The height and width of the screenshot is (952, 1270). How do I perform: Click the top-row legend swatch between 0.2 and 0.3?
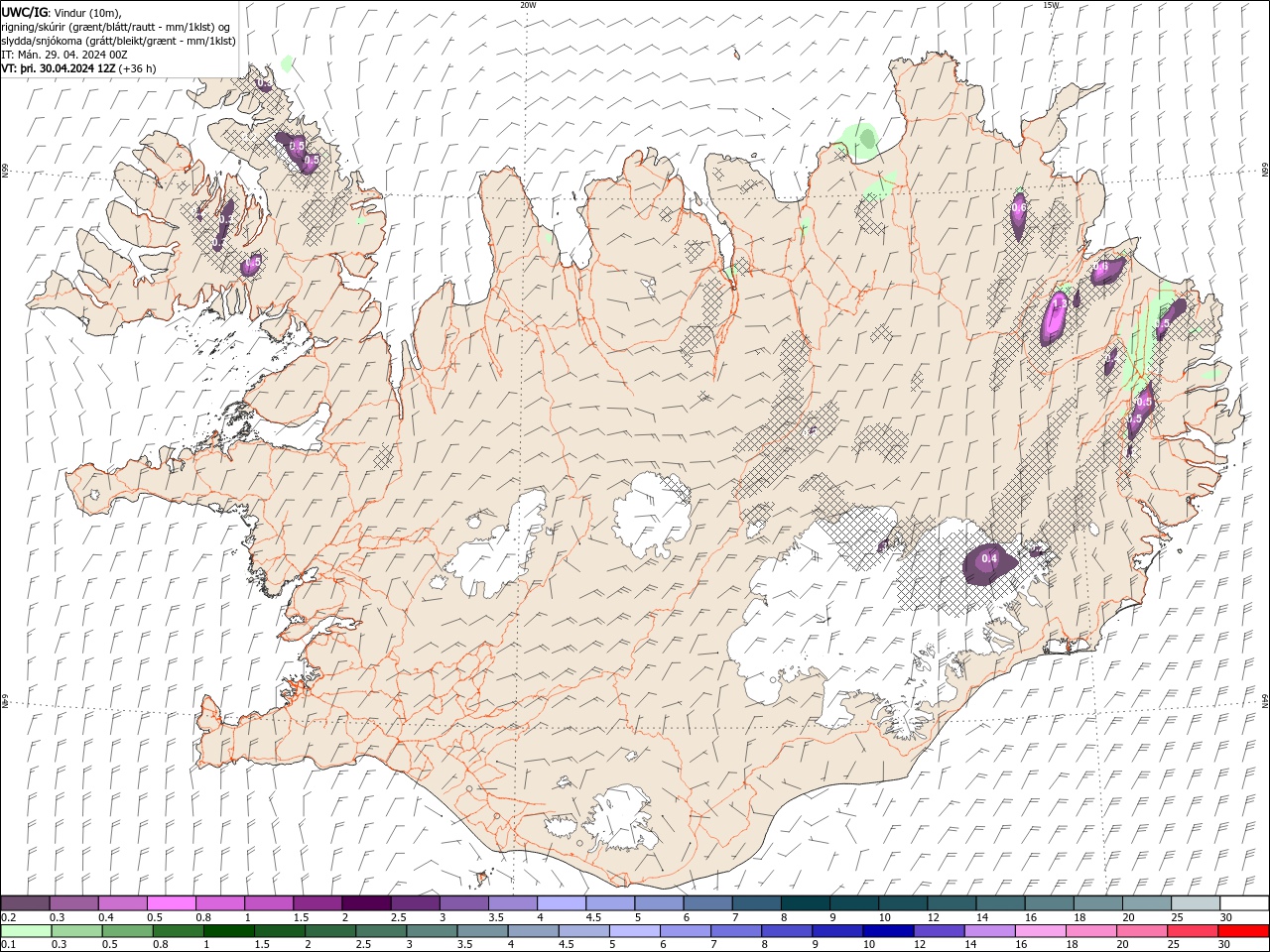coord(26,903)
